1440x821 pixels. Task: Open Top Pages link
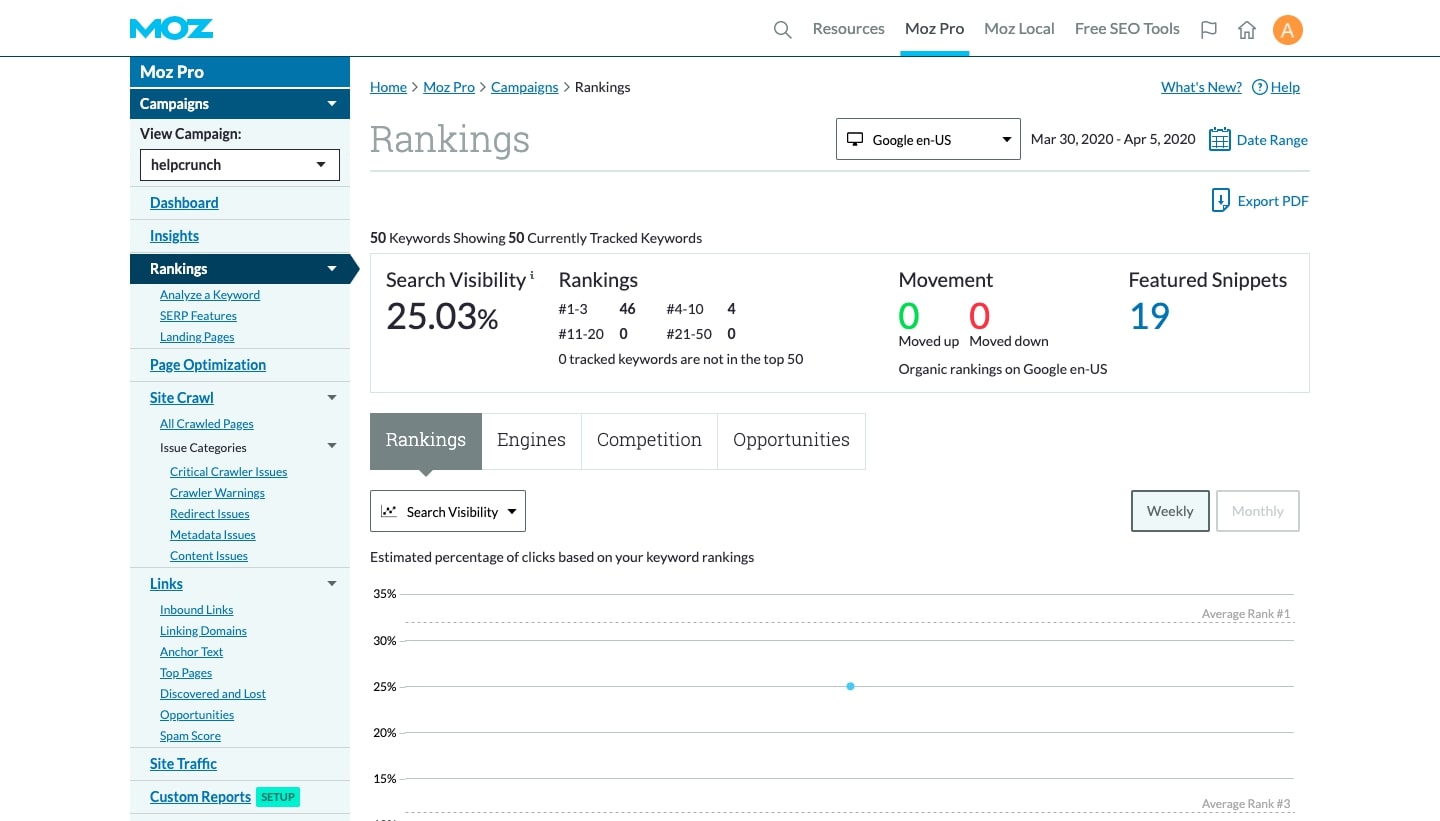point(186,673)
